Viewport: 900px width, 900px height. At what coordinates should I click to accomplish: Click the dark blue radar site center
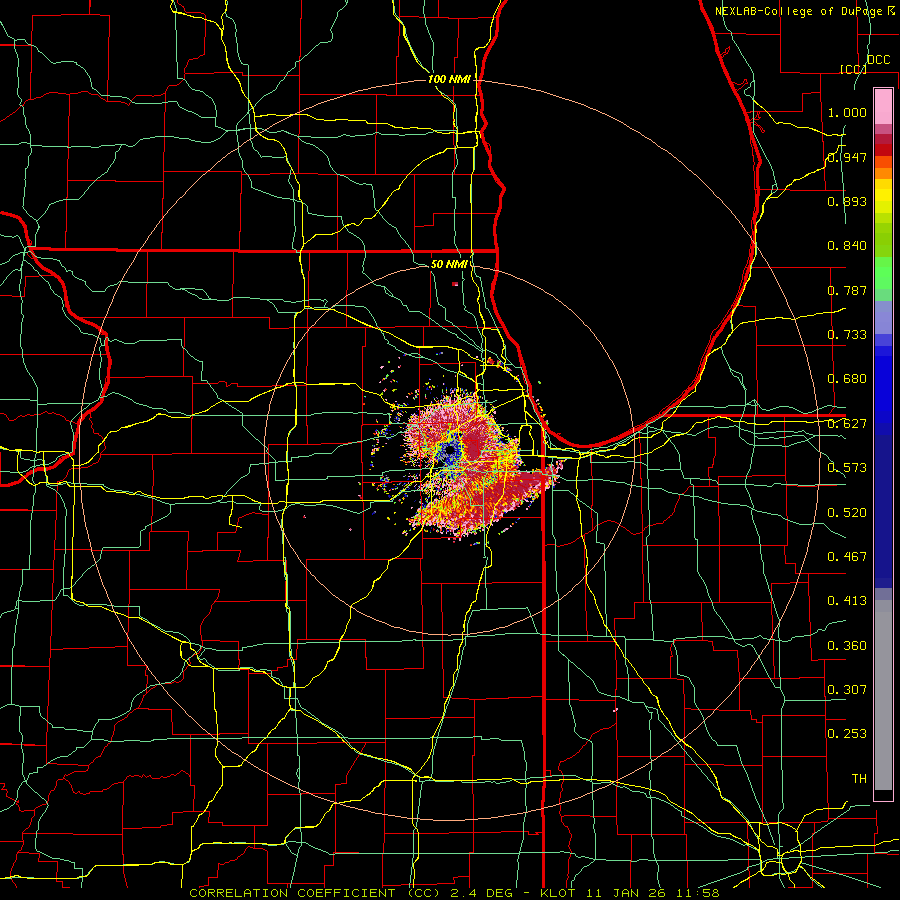click(451, 452)
